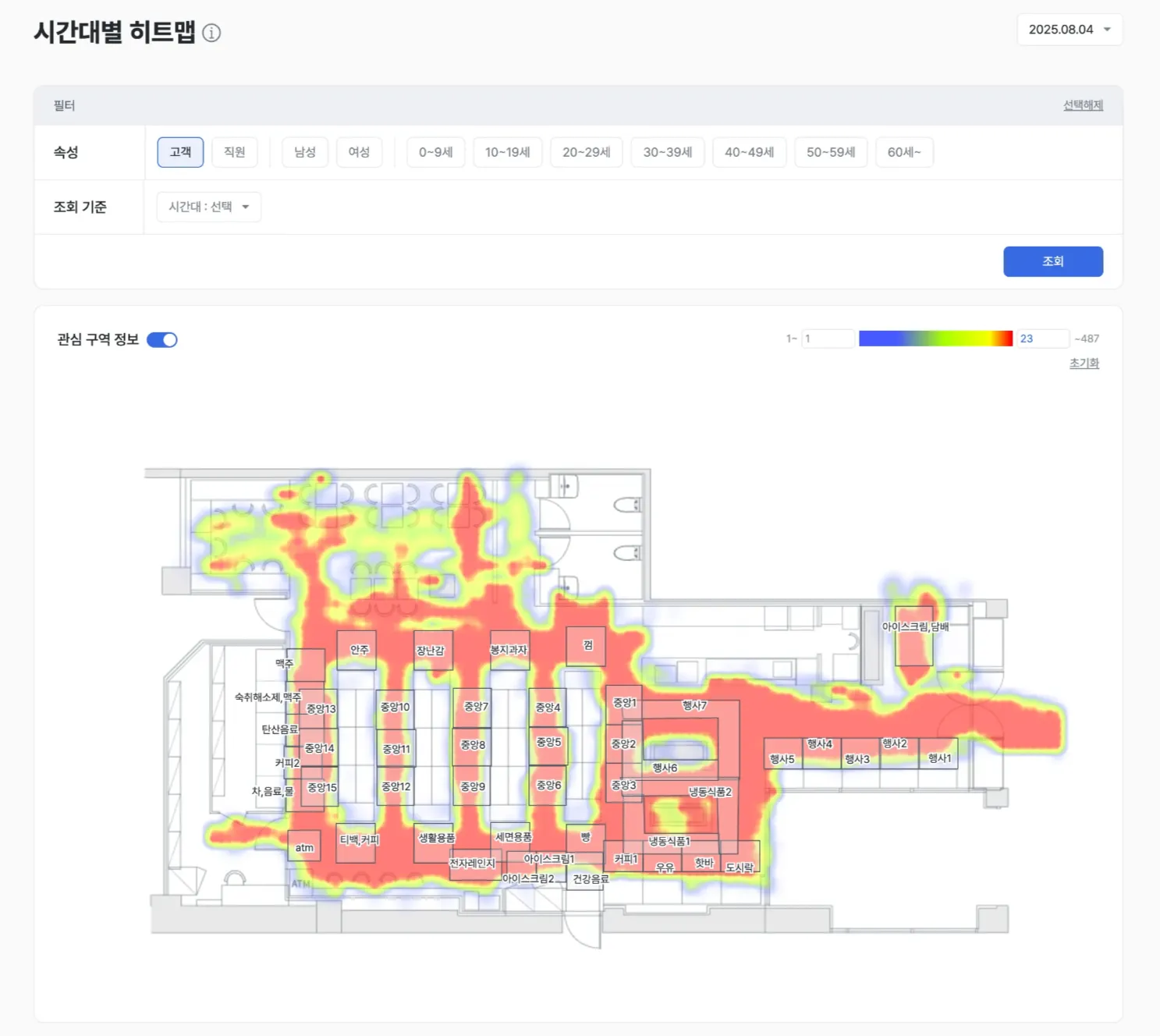Click the 중앙15 zone box
1160x1036 pixels.
(x=320, y=787)
